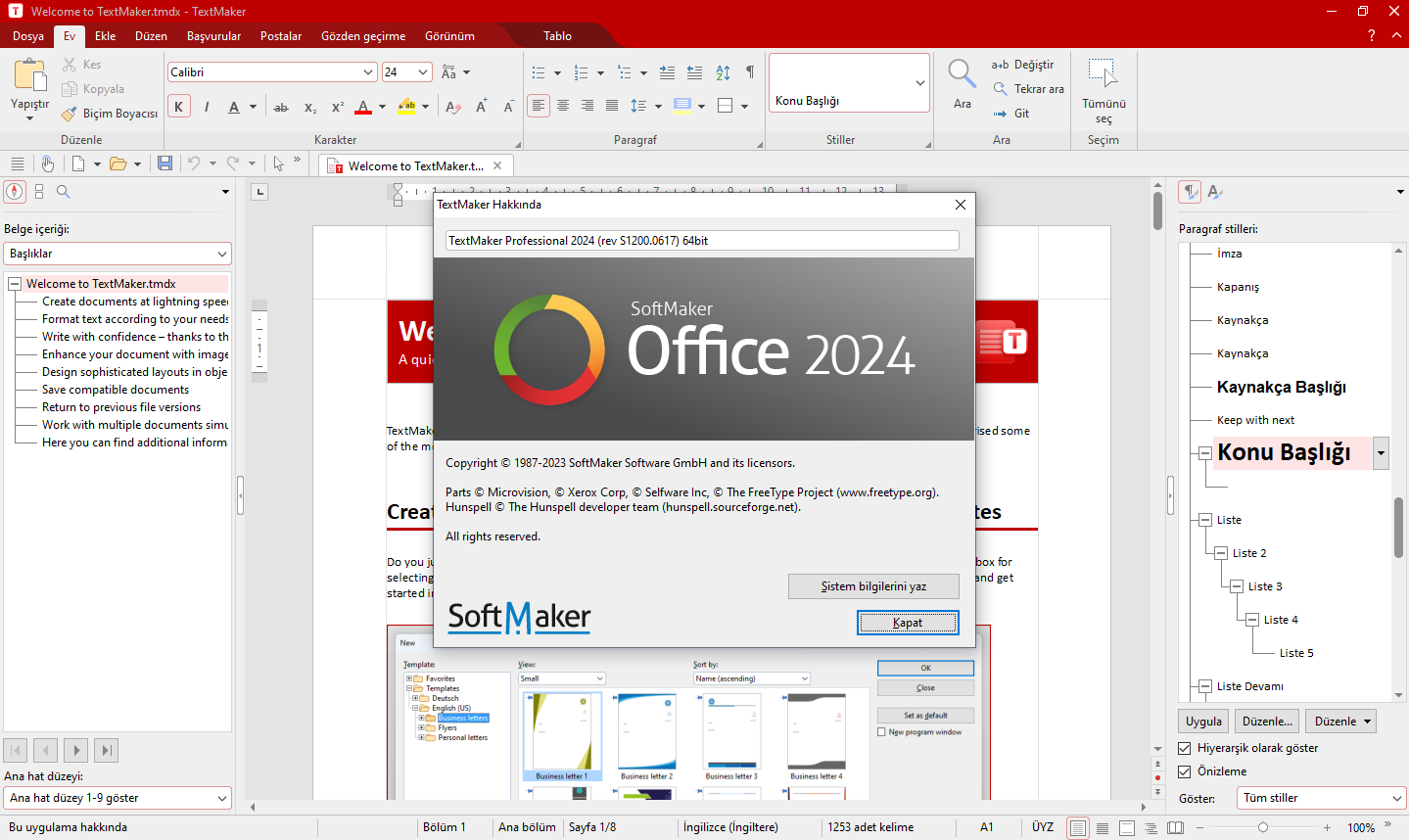1409x840 pixels.
Task: Click the save diskette icon in quick toolbar
Action: [x=164, y=163]
